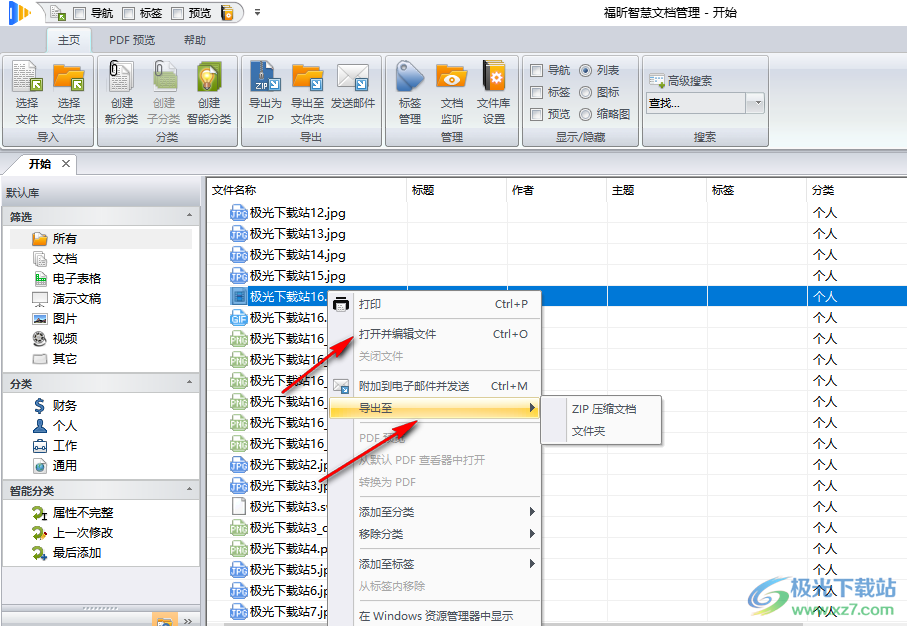Collapse the 筛选 section
The height and width of the screenshot is (626, 907).
point(189,216)
